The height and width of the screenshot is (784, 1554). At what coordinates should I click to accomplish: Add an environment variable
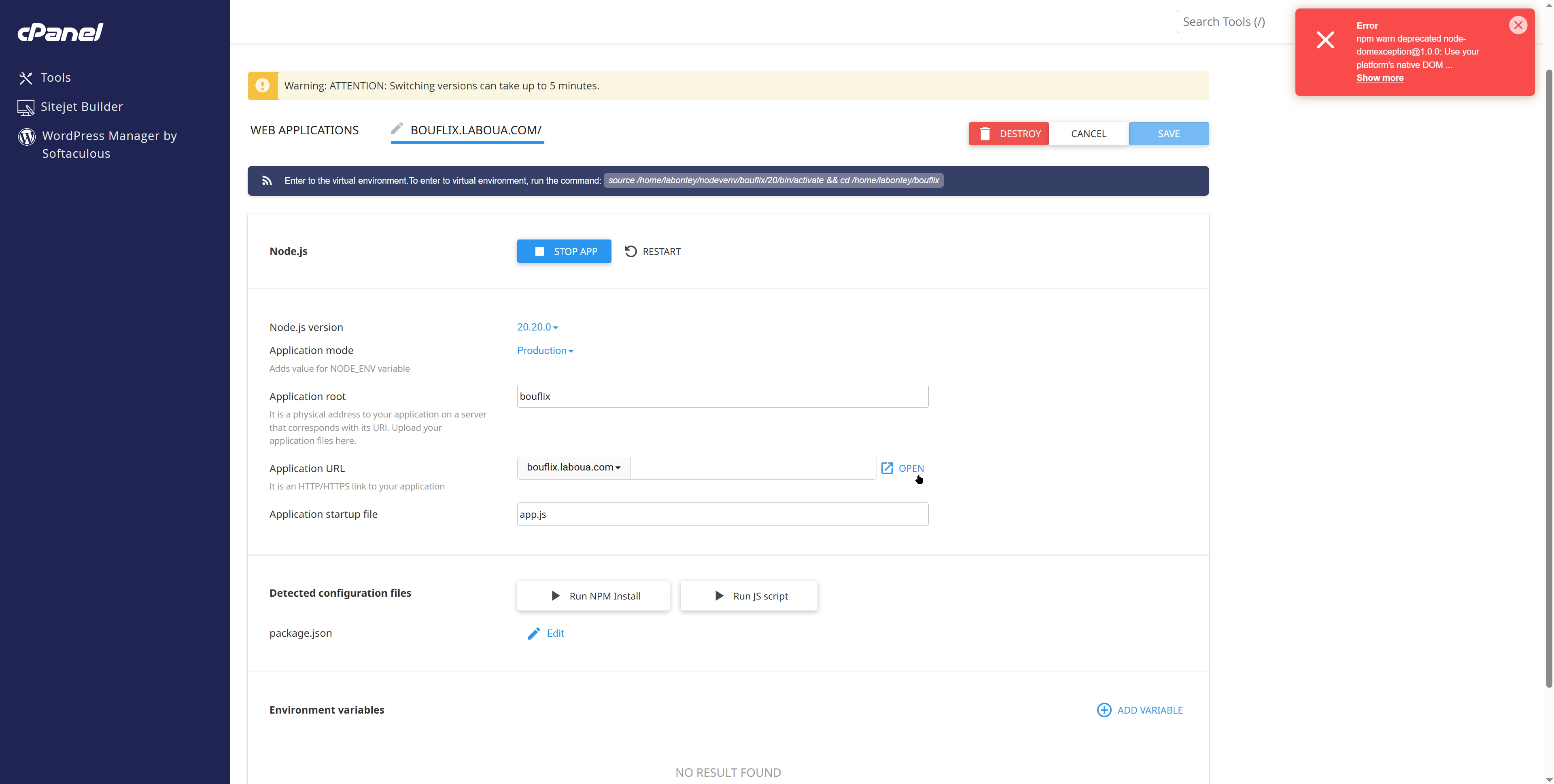coord(1140,710)
